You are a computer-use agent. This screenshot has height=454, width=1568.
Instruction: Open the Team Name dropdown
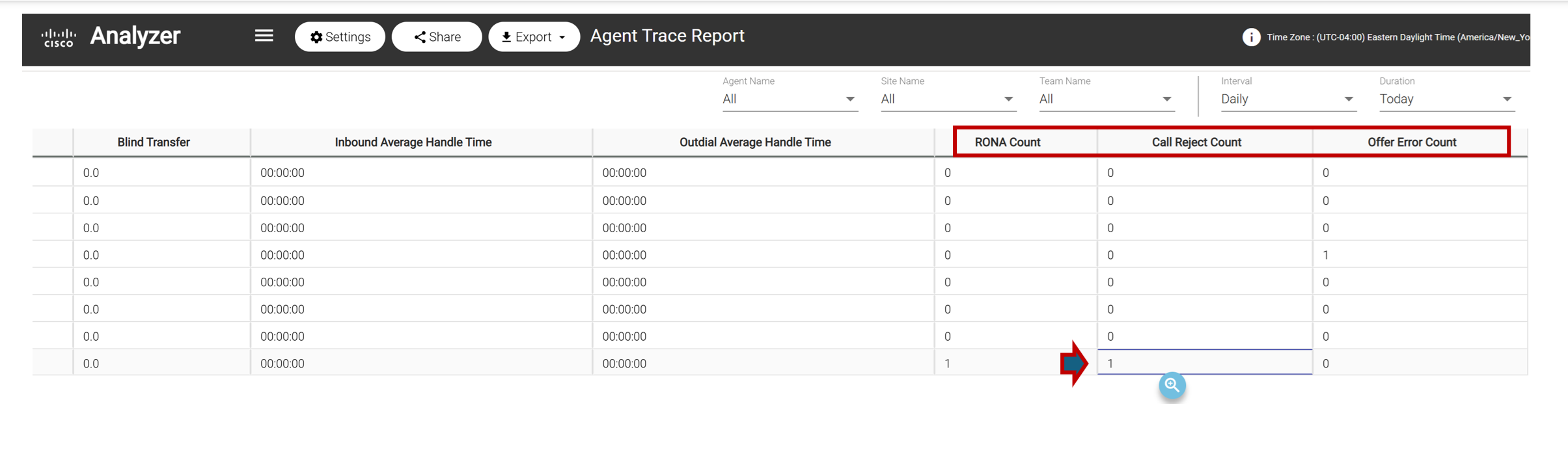1106,99
